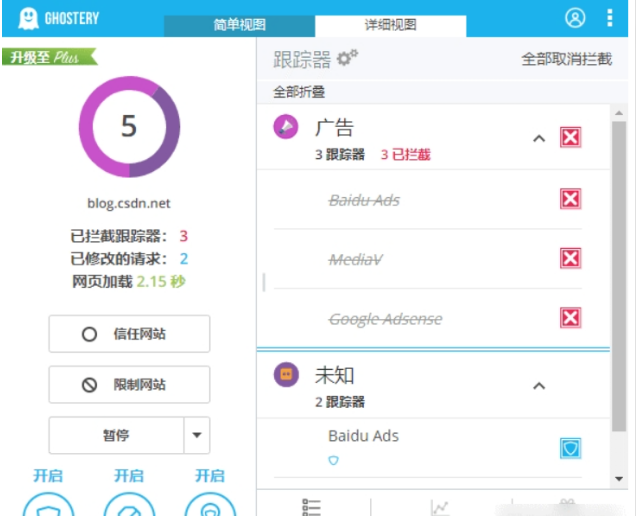Viewport: 642px width, 516px height.
Task: Click the blocked trackers count 3
Action: pos(183,236)
